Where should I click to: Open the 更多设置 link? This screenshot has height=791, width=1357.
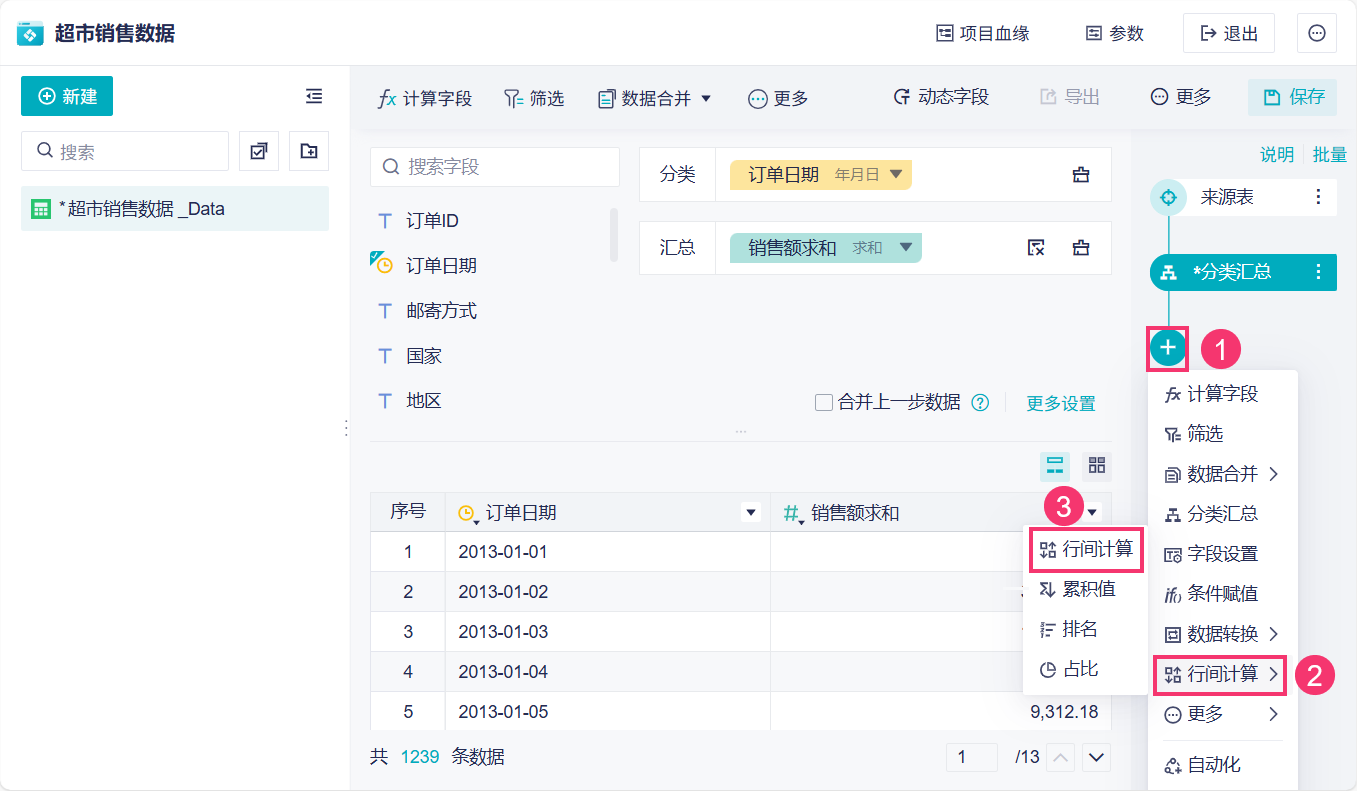[1061, 403]
